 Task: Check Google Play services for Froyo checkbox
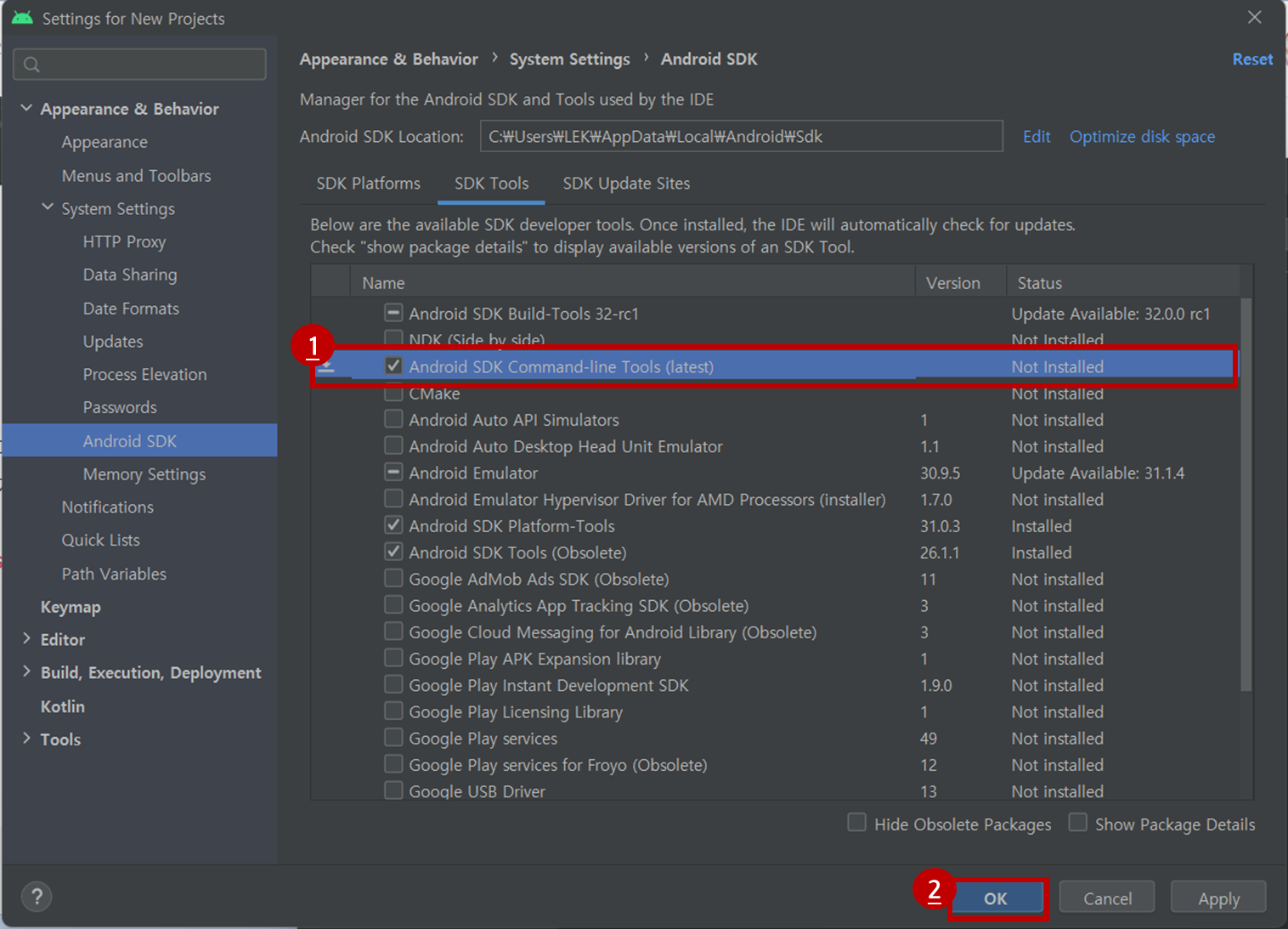coord(393,763)
